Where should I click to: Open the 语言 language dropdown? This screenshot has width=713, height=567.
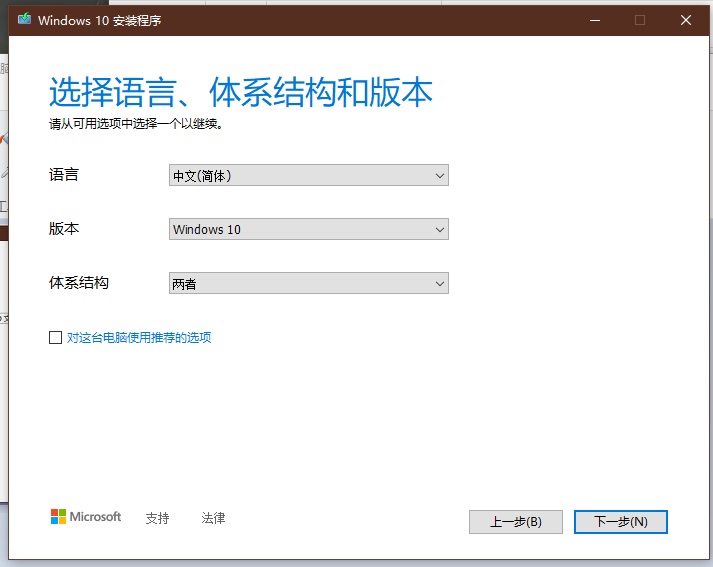(309, 175)
